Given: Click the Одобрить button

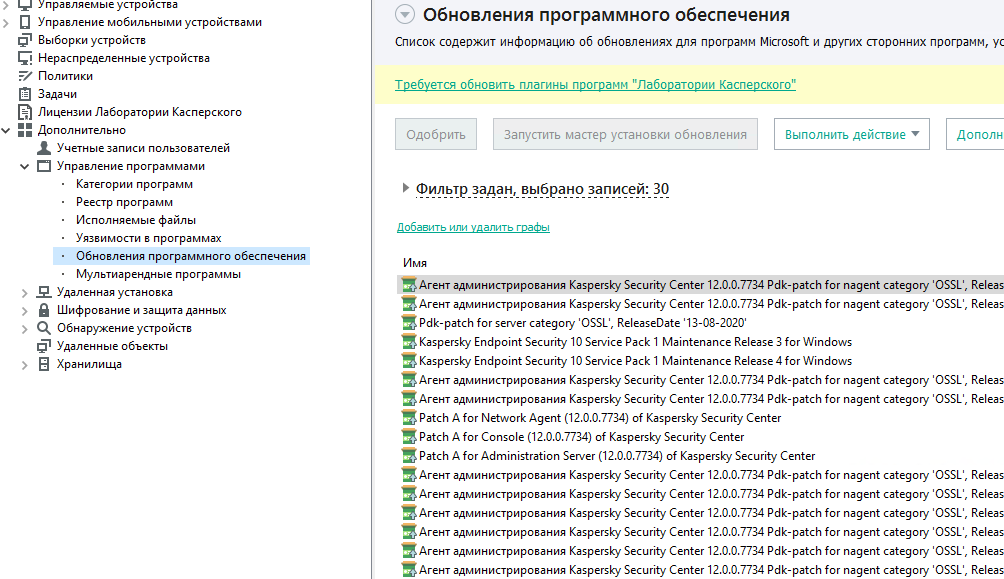Looking at the screenshot, I should point(435,135).
